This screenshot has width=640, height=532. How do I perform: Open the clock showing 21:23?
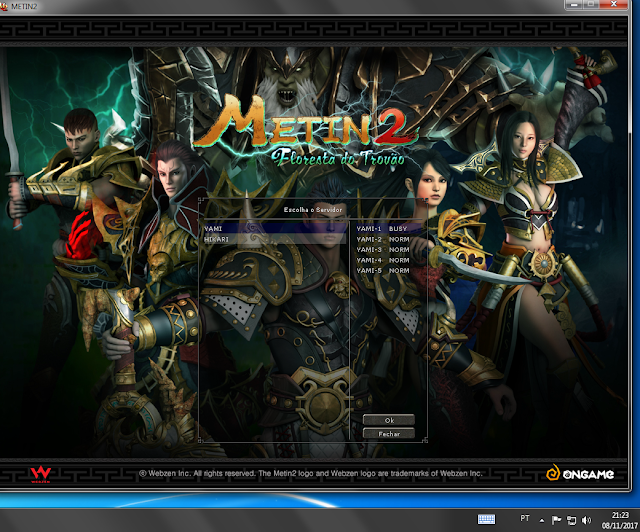point(620,520)
